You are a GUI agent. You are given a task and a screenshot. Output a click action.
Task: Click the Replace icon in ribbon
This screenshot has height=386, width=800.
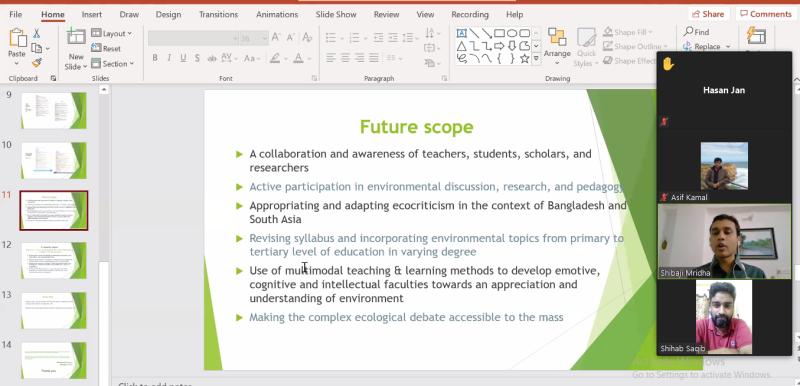coord(688,46)
